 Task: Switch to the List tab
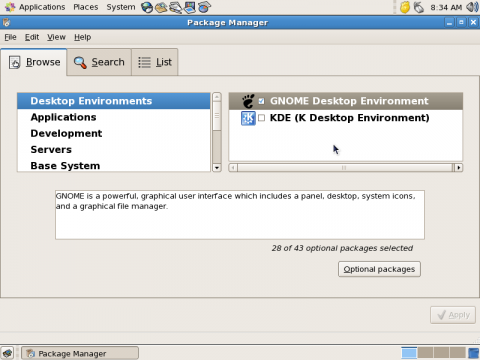155,62
